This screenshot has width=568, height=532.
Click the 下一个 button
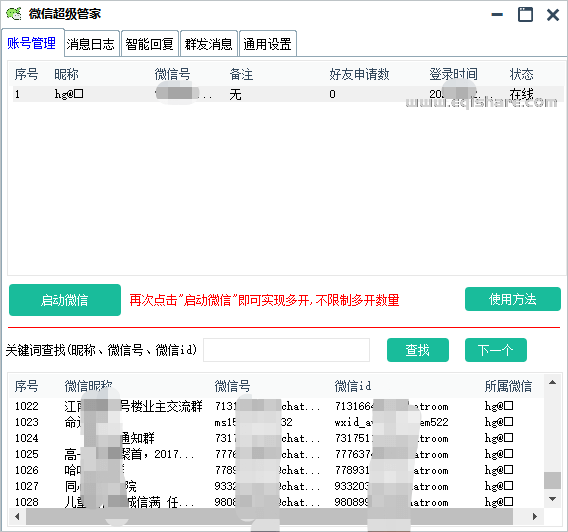[x=496, y=350]
